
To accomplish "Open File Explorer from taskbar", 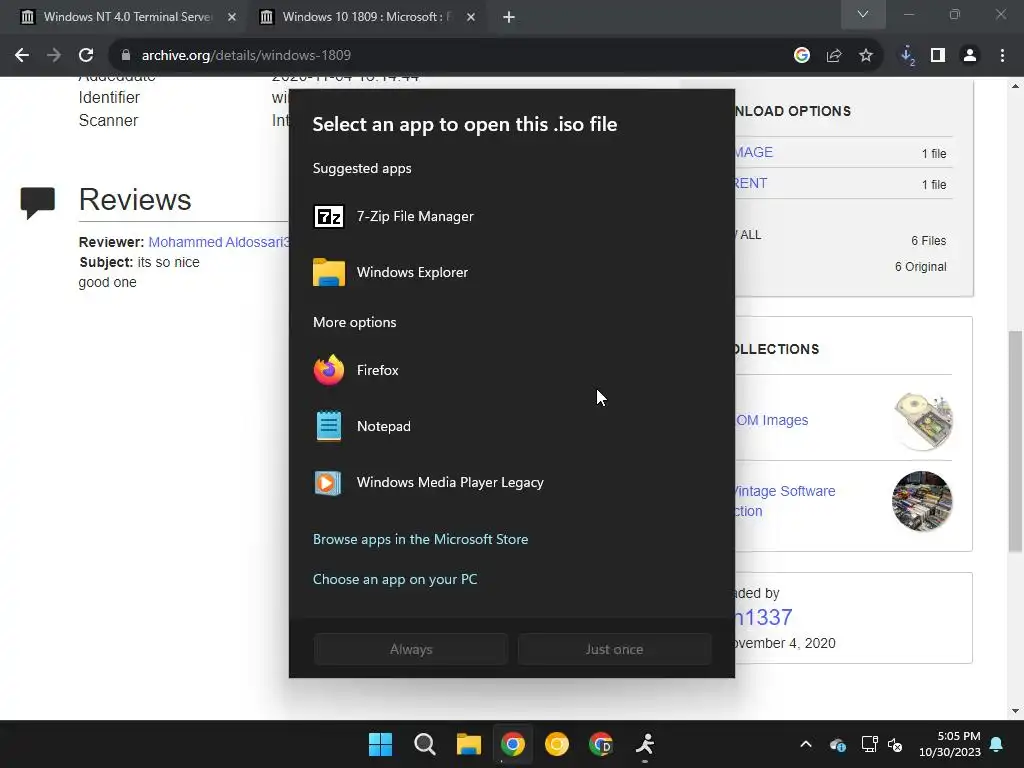I will [x=468, y=744].
